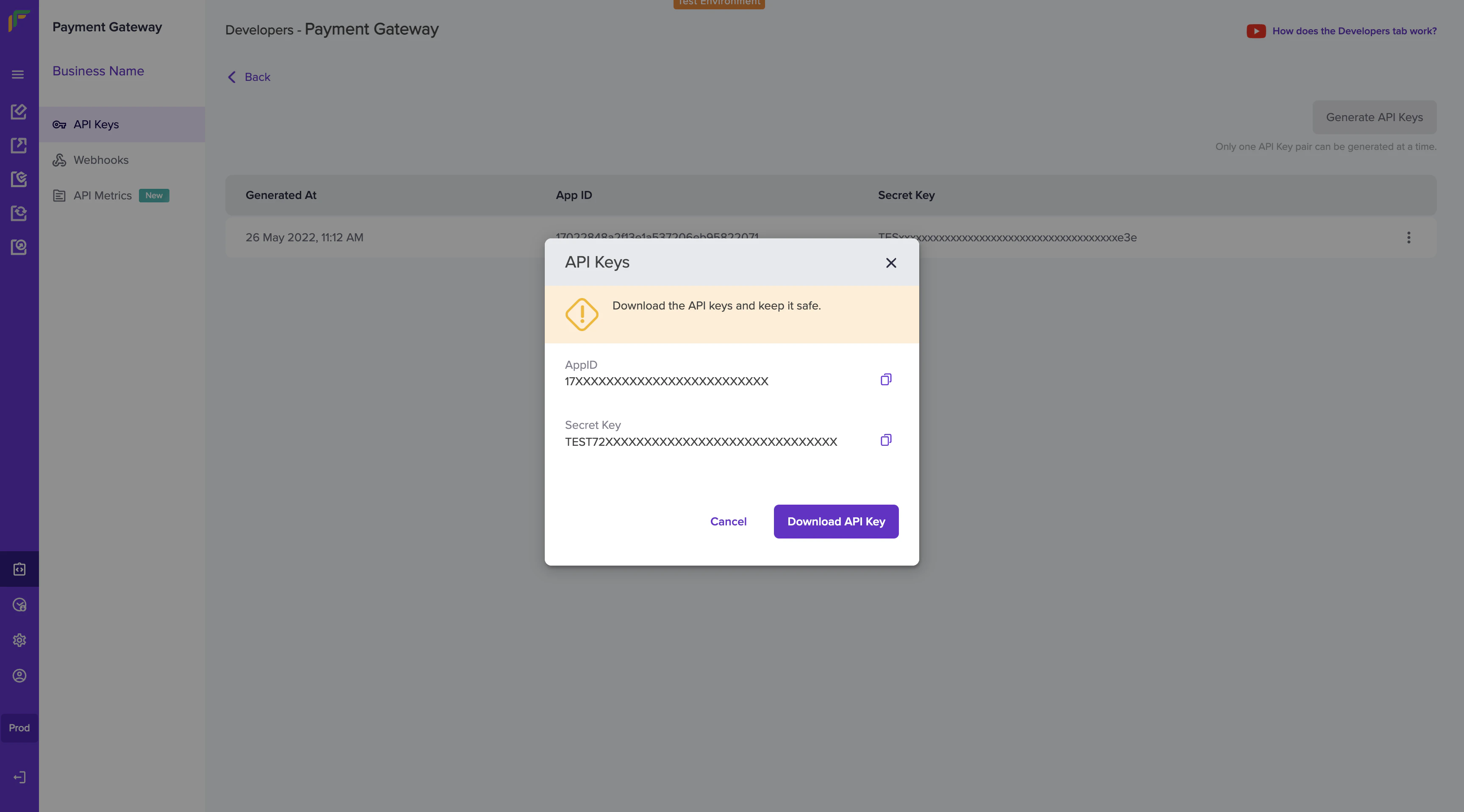Click the logout icon at sidebar bottom
The height and width of the screenshot is (812, 1464).
click(19, 777)
